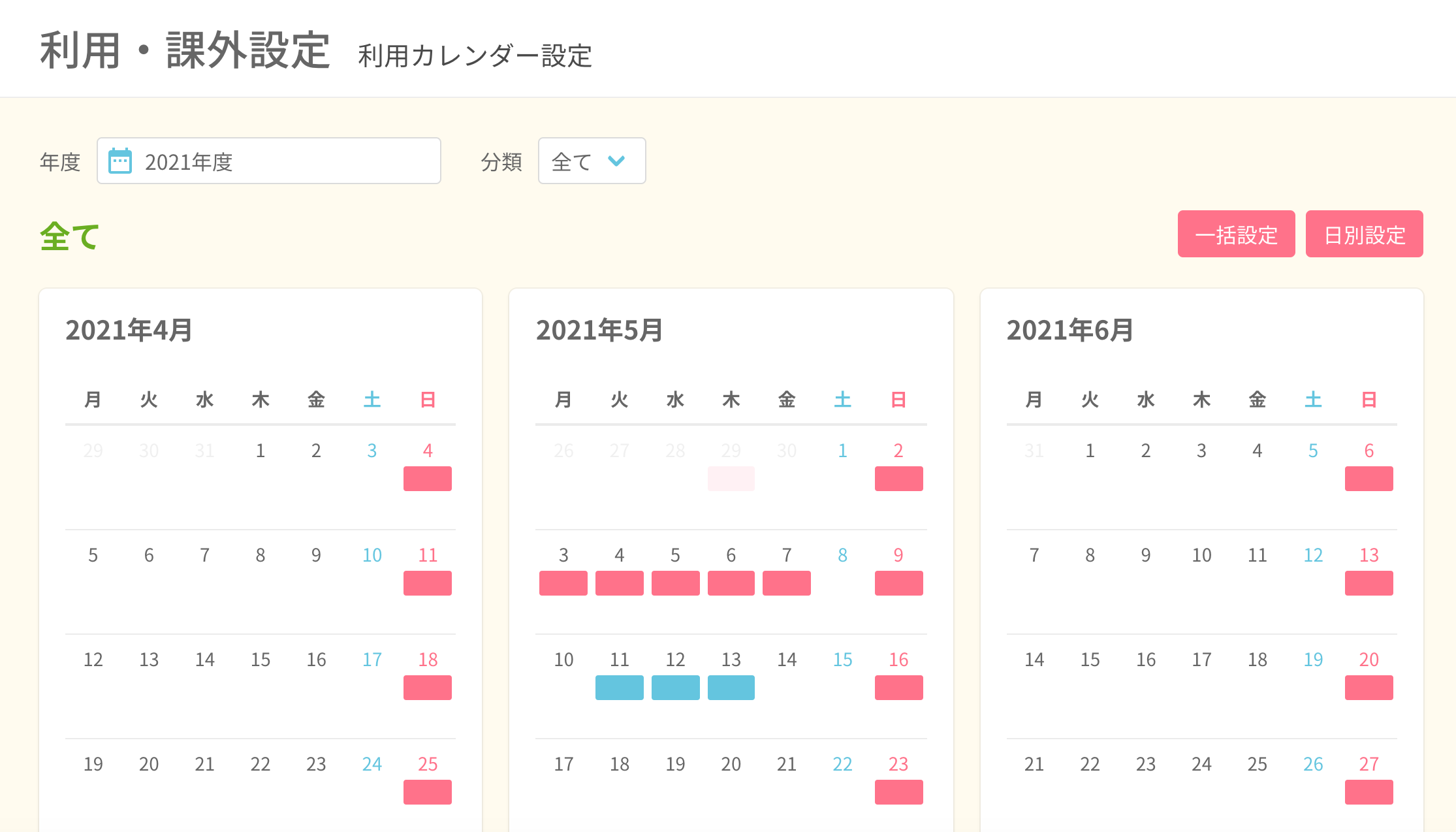
Task: Select the pink marker on June 27
Action: 1369,792
